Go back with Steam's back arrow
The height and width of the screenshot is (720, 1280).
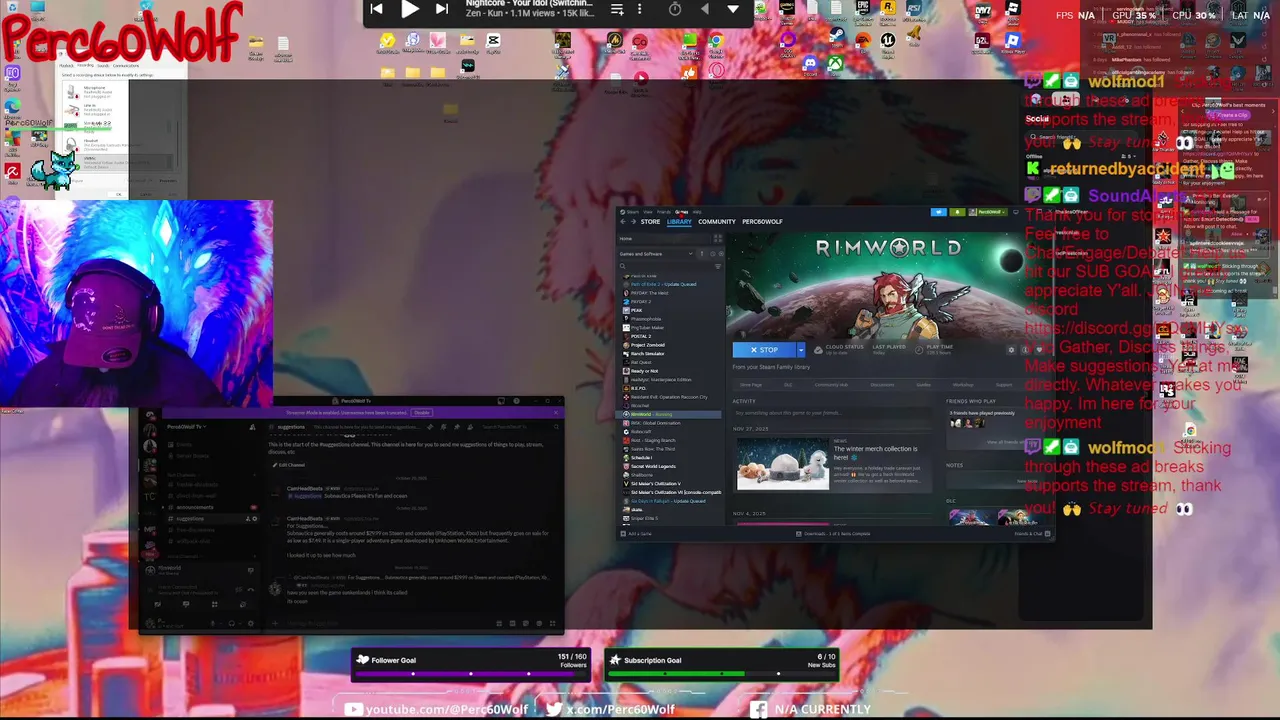623,222
